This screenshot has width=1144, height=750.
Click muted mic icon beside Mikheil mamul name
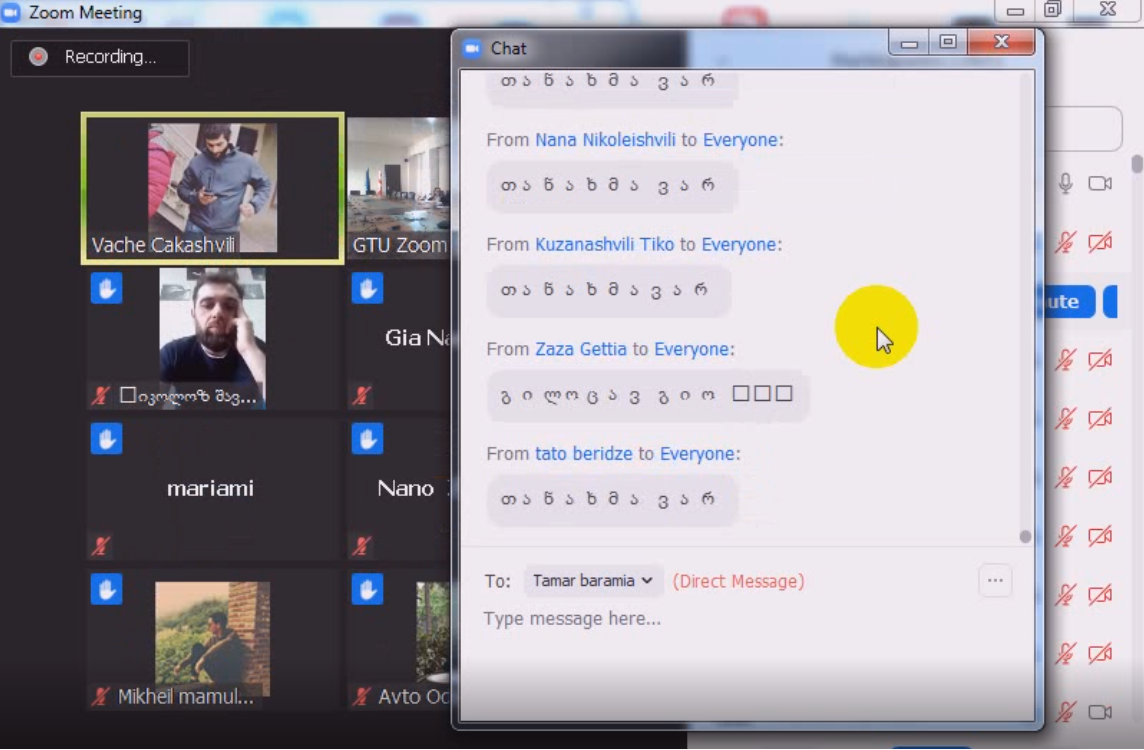101,697
